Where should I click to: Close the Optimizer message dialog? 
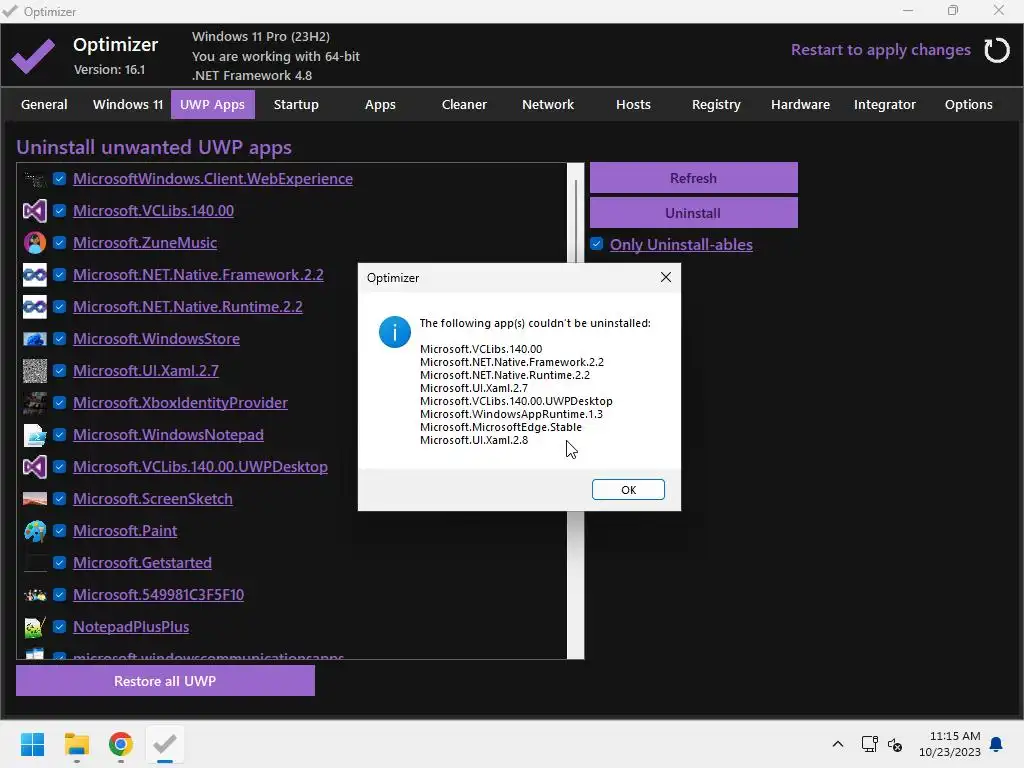[665, 277]
